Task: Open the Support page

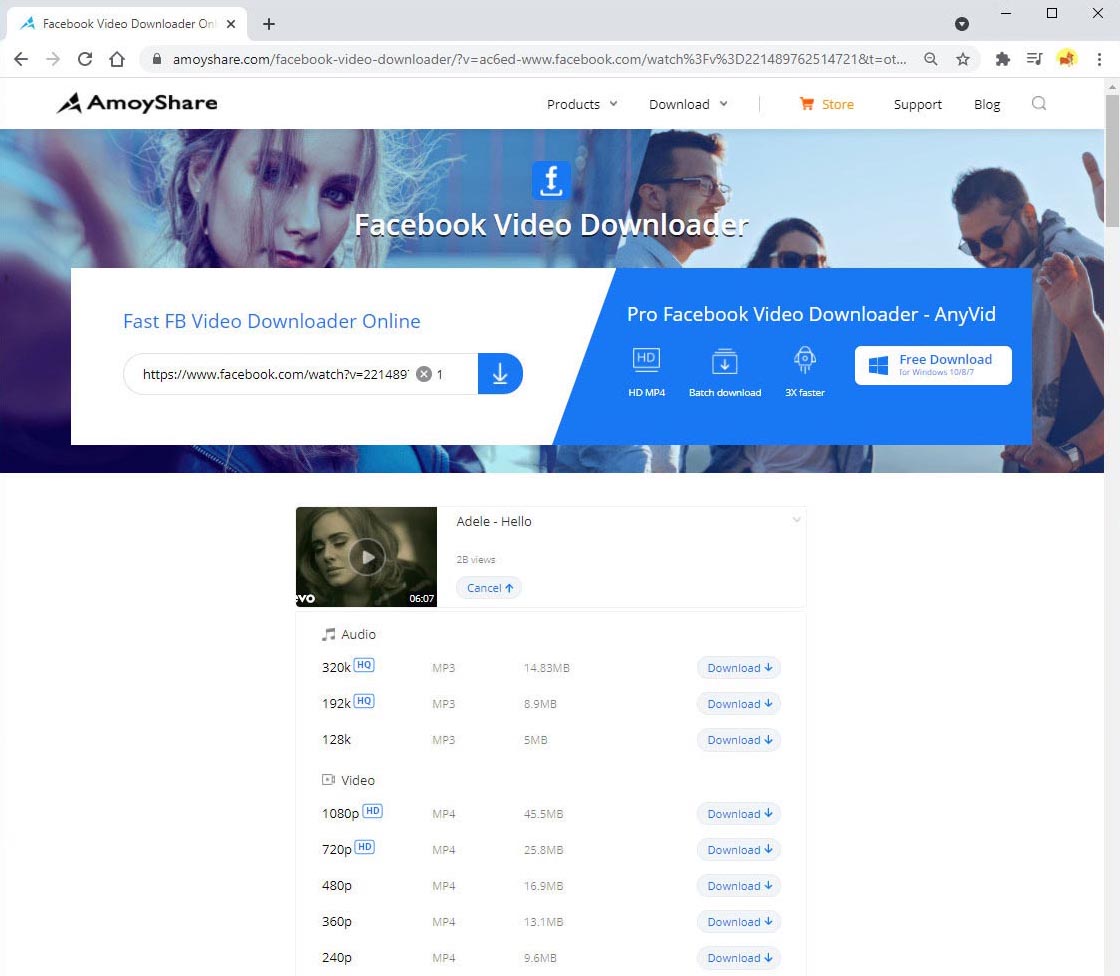Action: click(918, 104)
